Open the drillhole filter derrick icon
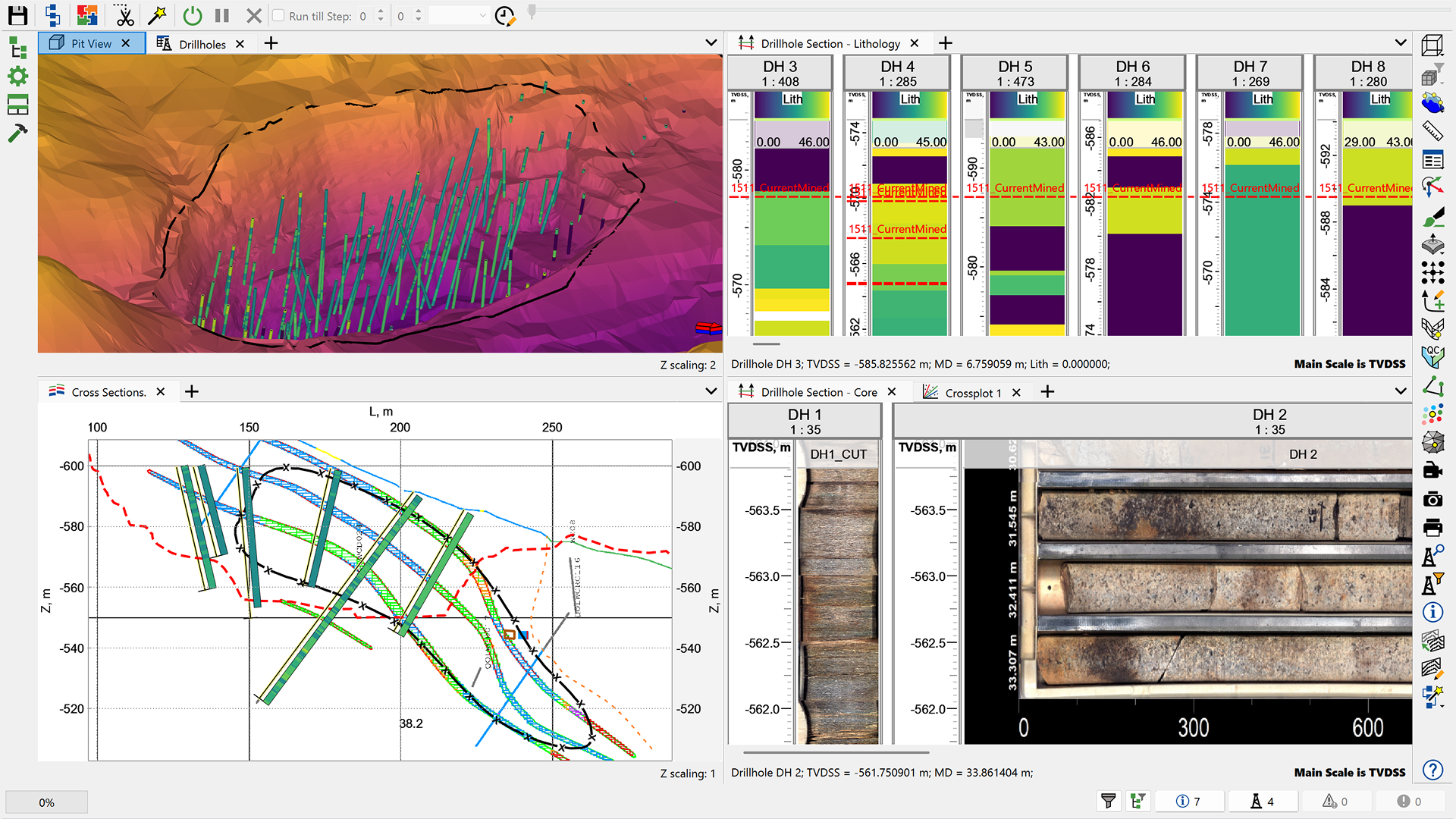 (x=1432, y=583)
